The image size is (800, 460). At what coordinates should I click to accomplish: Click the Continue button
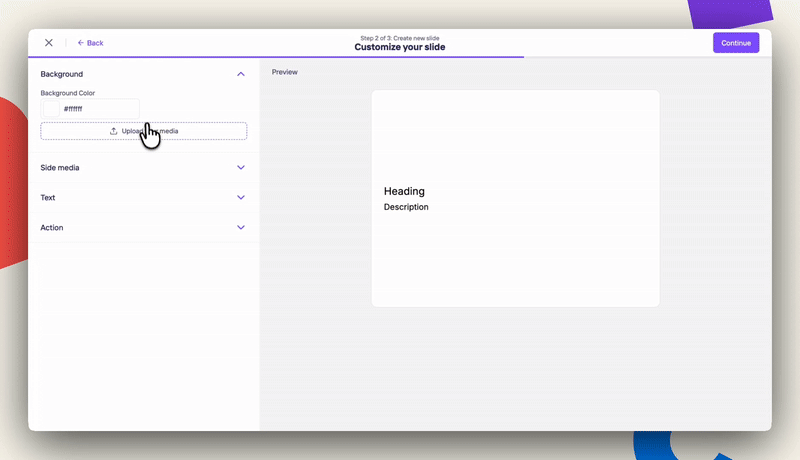tap(736, 43)
